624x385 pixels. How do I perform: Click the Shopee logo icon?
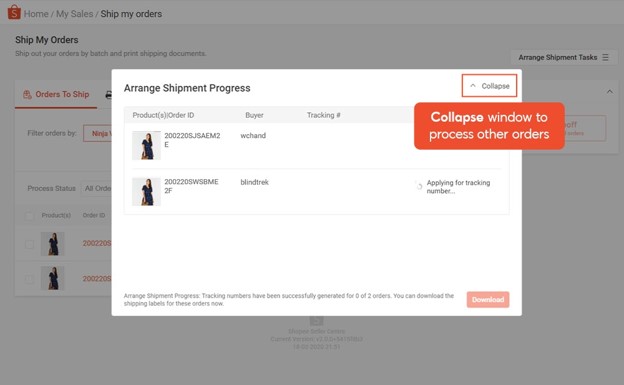coord(14,12)
